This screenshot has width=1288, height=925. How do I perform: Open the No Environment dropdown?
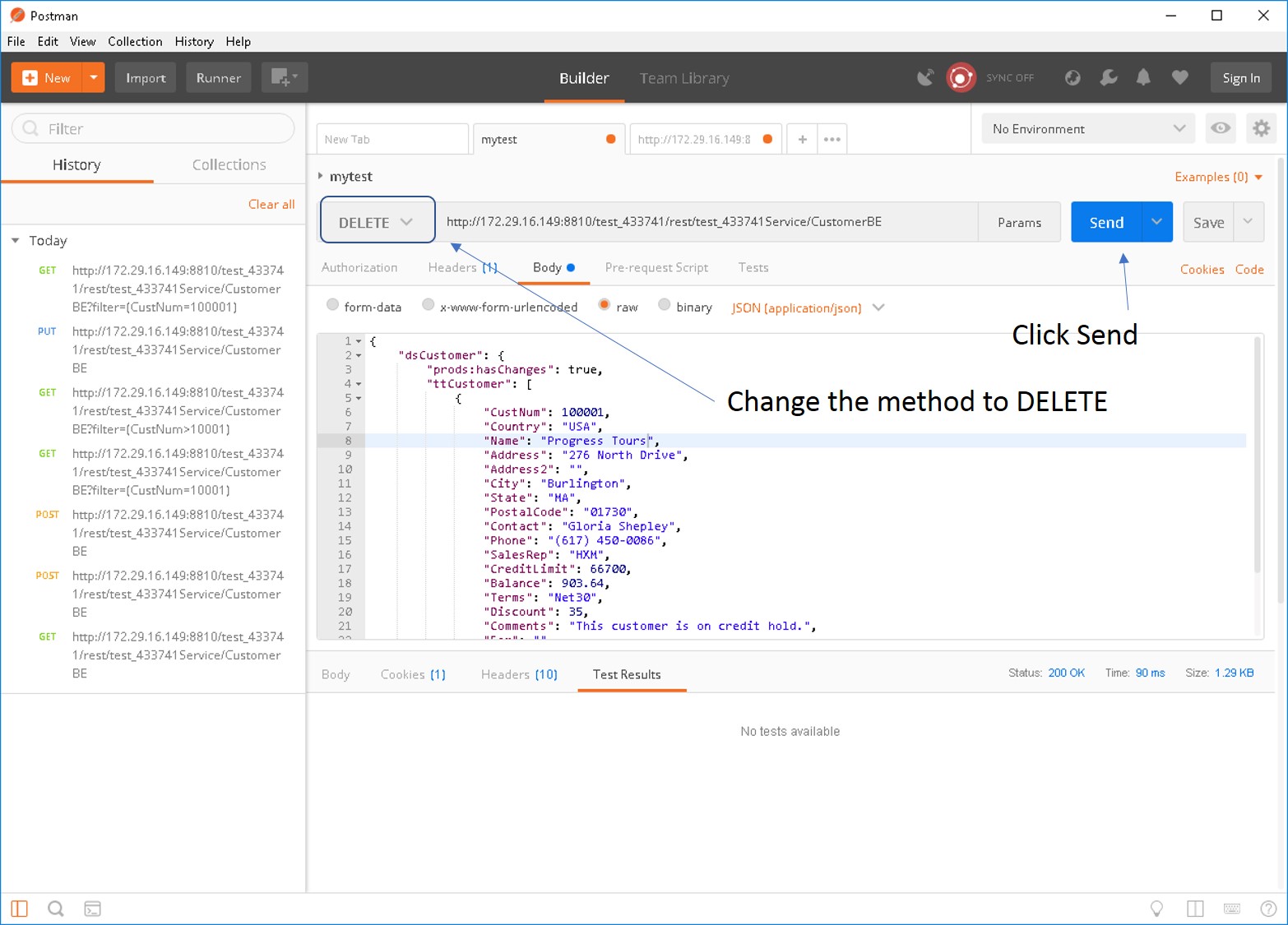1089,128
